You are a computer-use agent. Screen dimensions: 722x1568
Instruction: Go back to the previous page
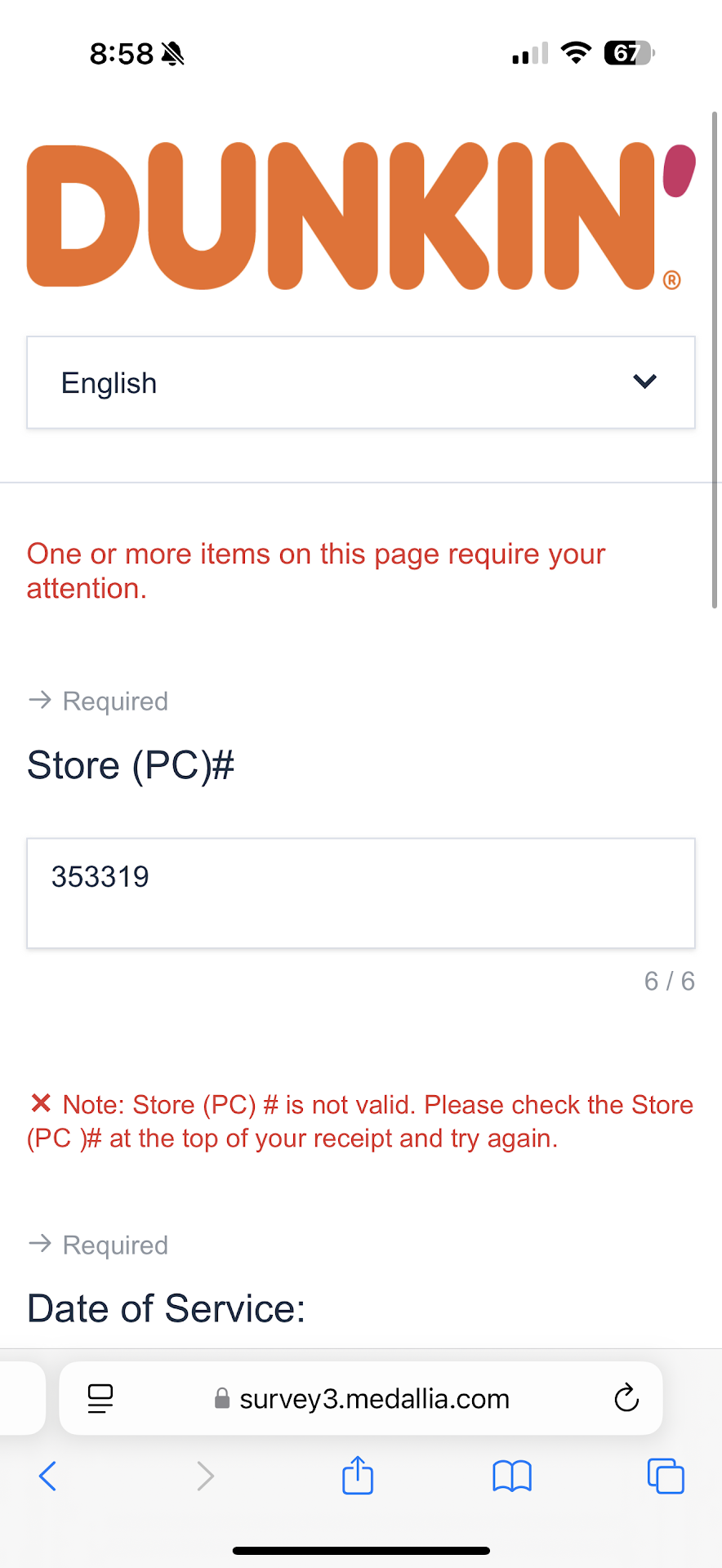click(48, 1476)
